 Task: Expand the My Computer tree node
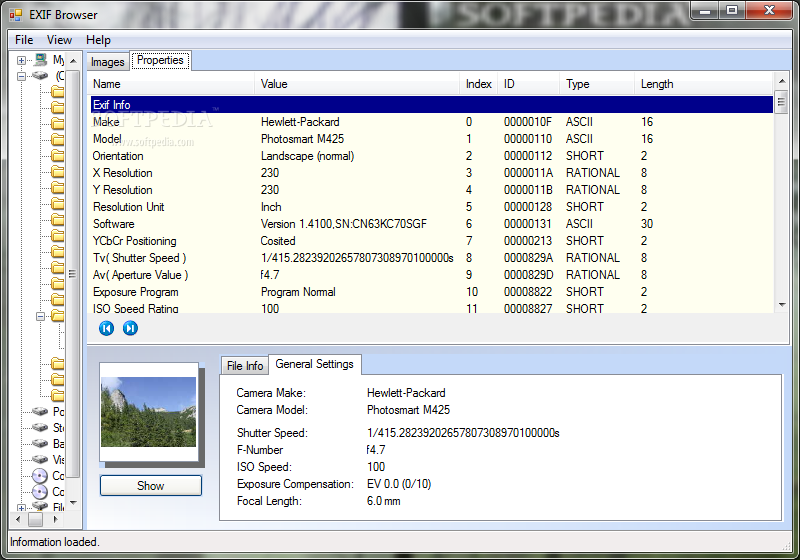click(x=21, y=60)
